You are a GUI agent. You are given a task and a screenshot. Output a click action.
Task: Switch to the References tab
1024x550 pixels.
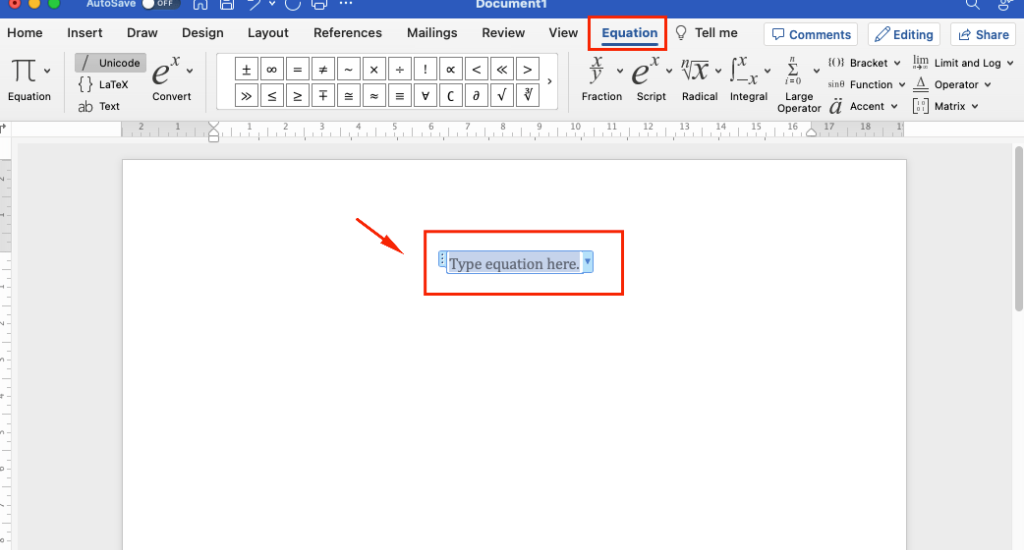click(347, 33)
